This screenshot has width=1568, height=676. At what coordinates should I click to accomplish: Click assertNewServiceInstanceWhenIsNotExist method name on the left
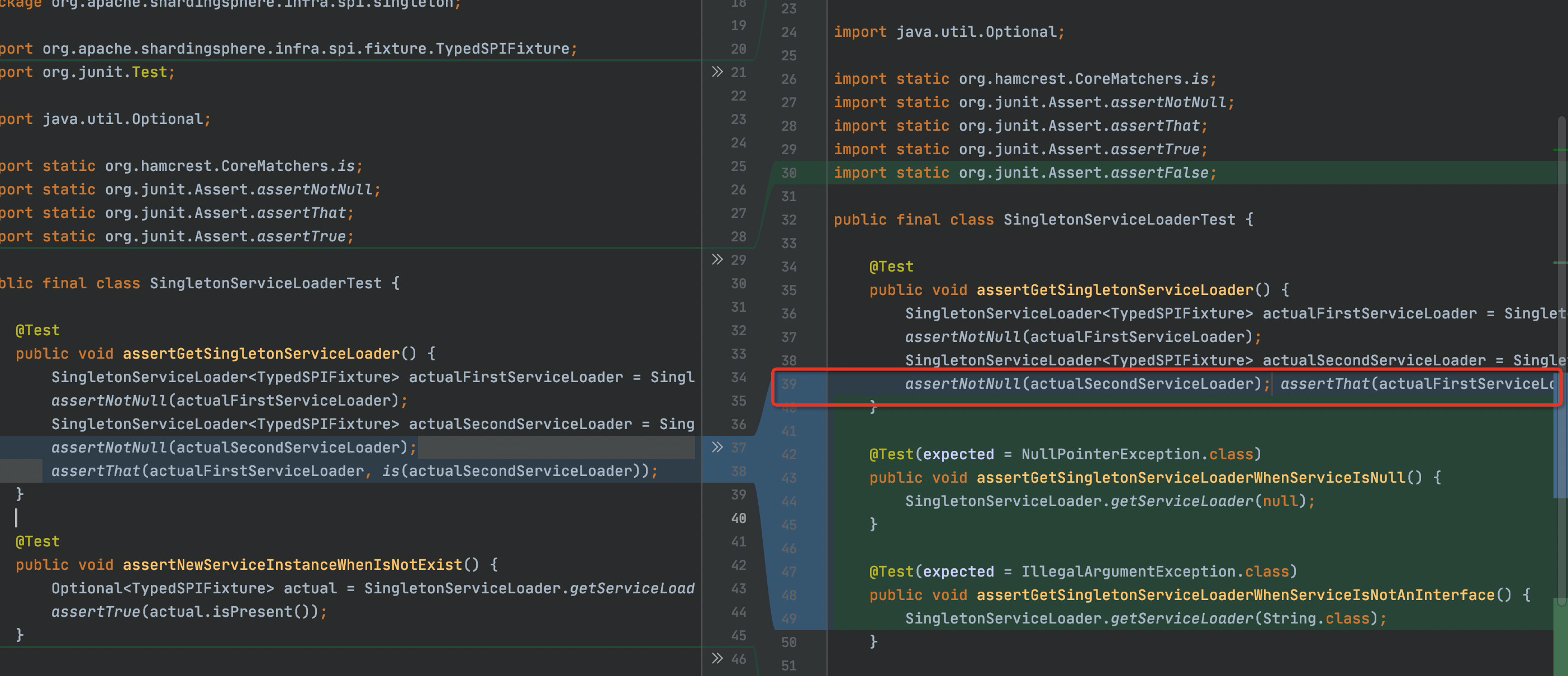coord(292,565)
